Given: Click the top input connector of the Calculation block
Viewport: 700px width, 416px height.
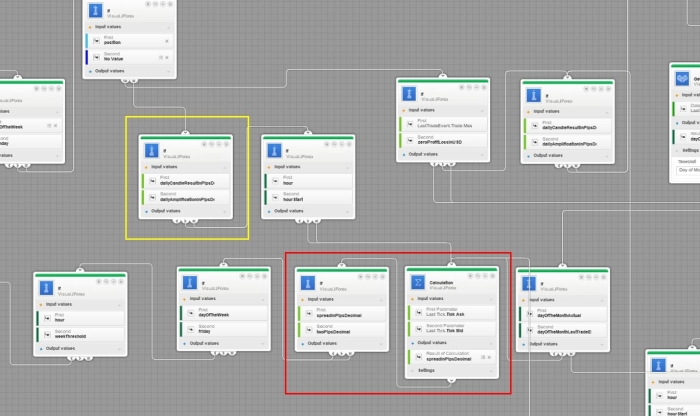Looking at the screenshot, I should pos(451,265).
